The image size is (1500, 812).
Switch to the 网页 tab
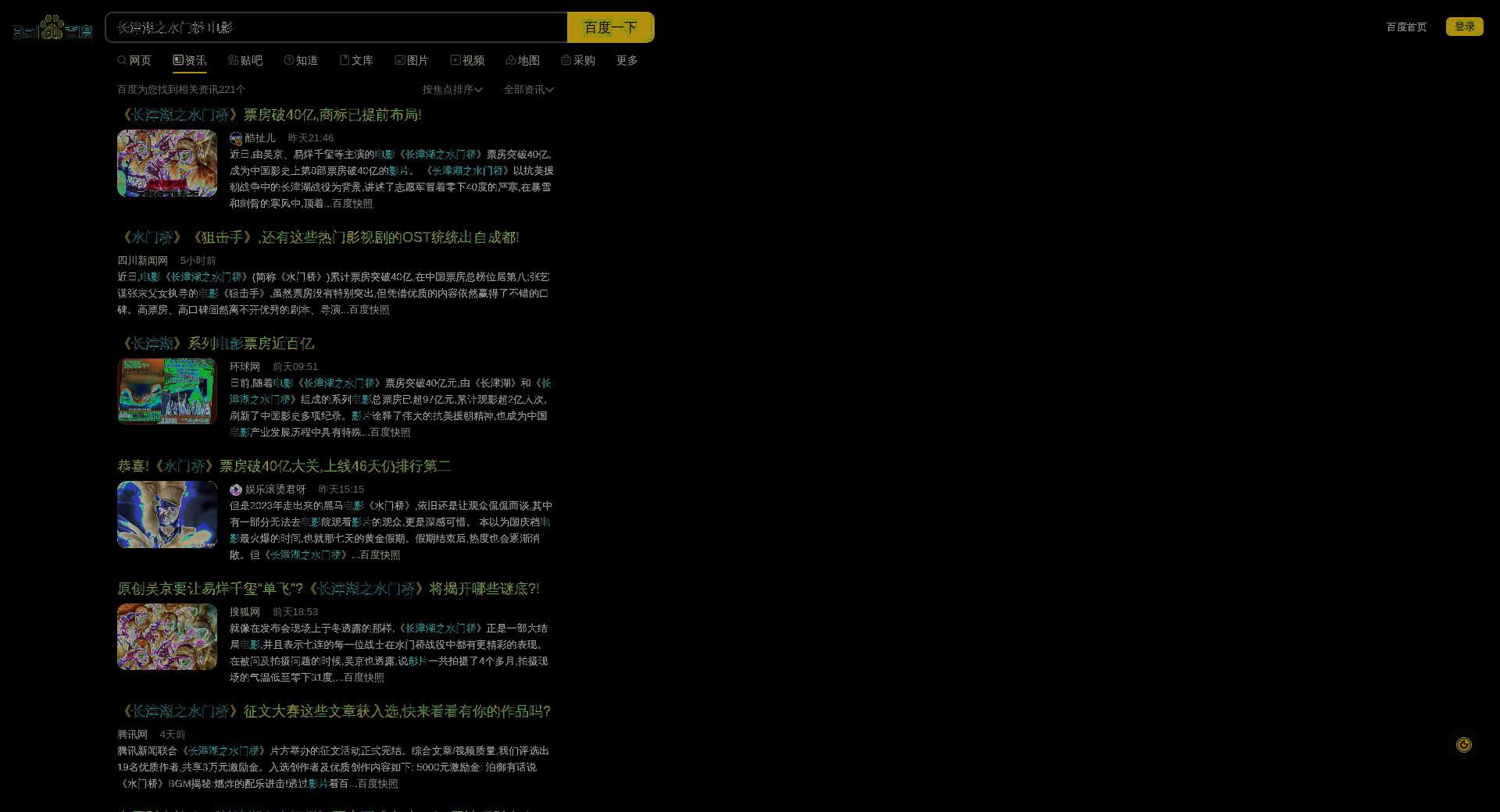click(x=134, y=60)
